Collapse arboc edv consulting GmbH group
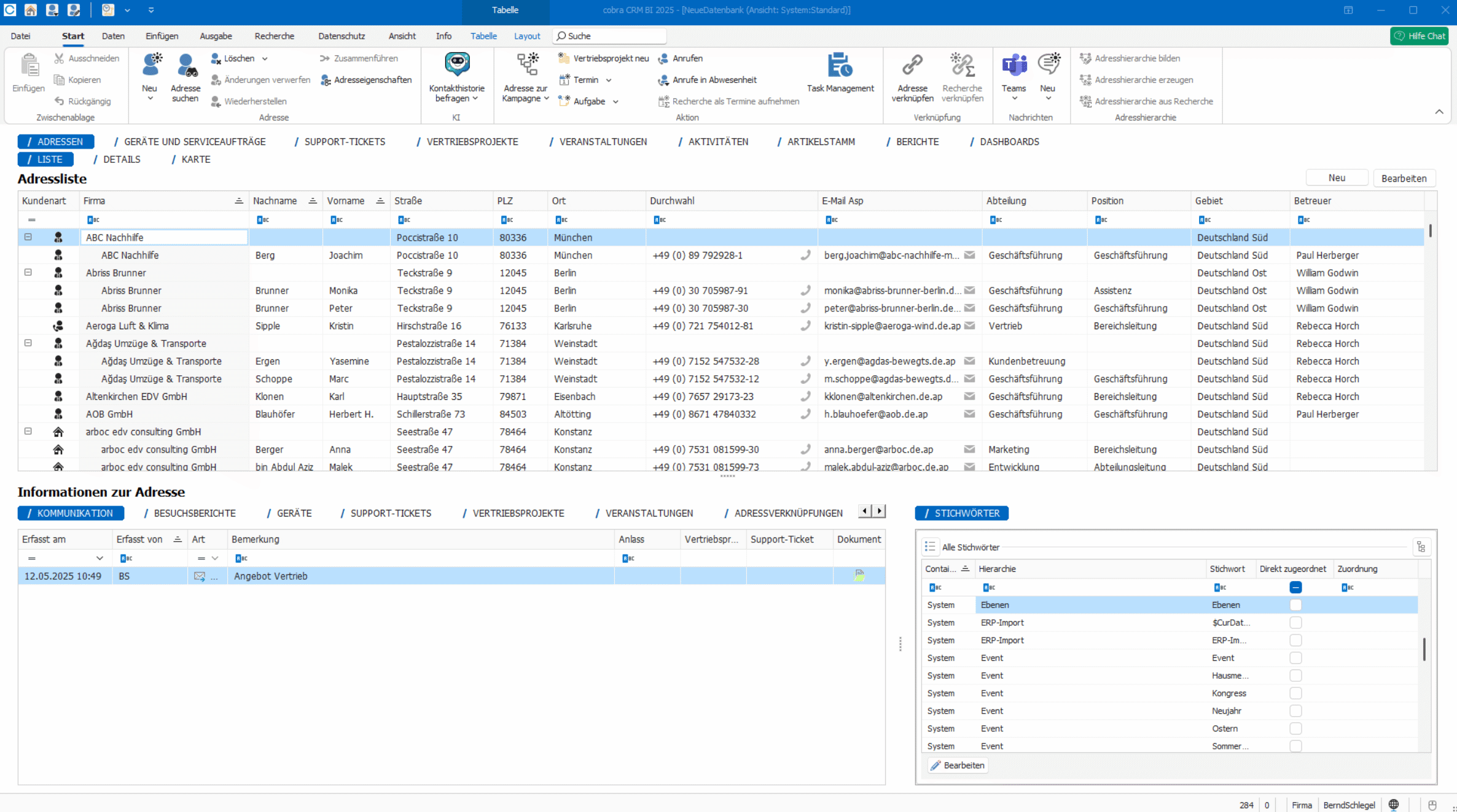This screenshot has height=812, width=1457. (28, 431)
